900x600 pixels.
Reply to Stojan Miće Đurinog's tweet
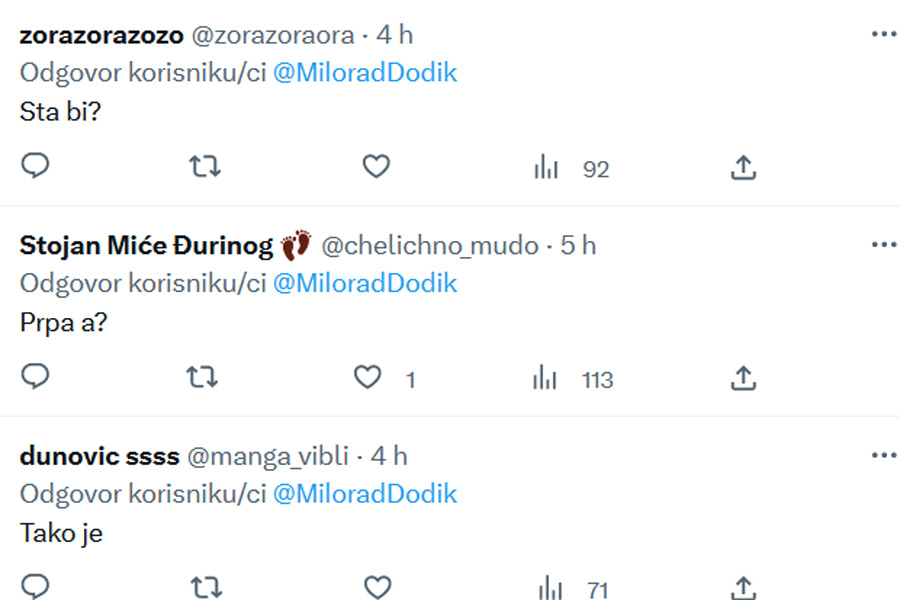click(x=35, y=377)
